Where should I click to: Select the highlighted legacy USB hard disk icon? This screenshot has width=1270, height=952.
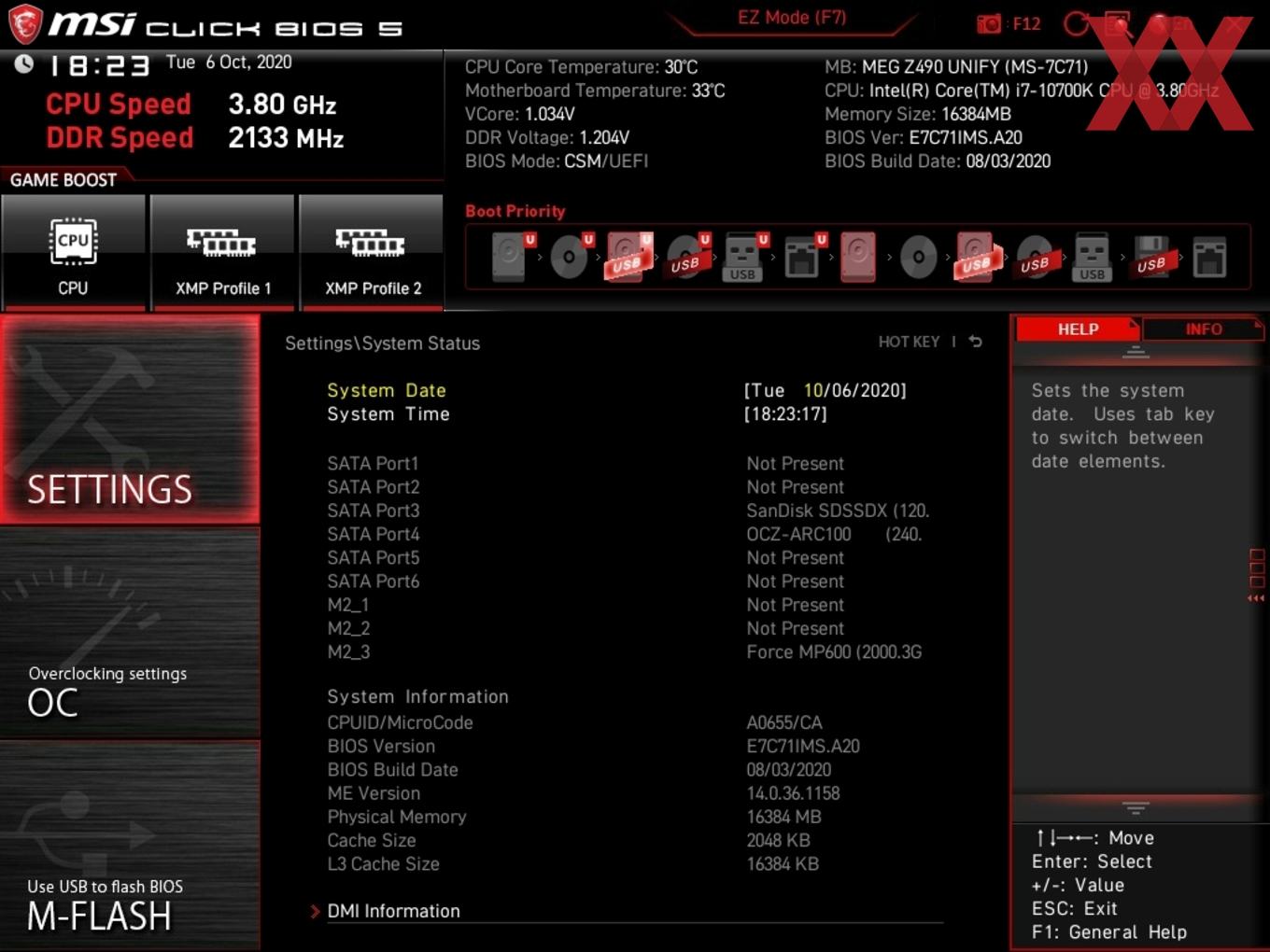click(x=976, y=257)
